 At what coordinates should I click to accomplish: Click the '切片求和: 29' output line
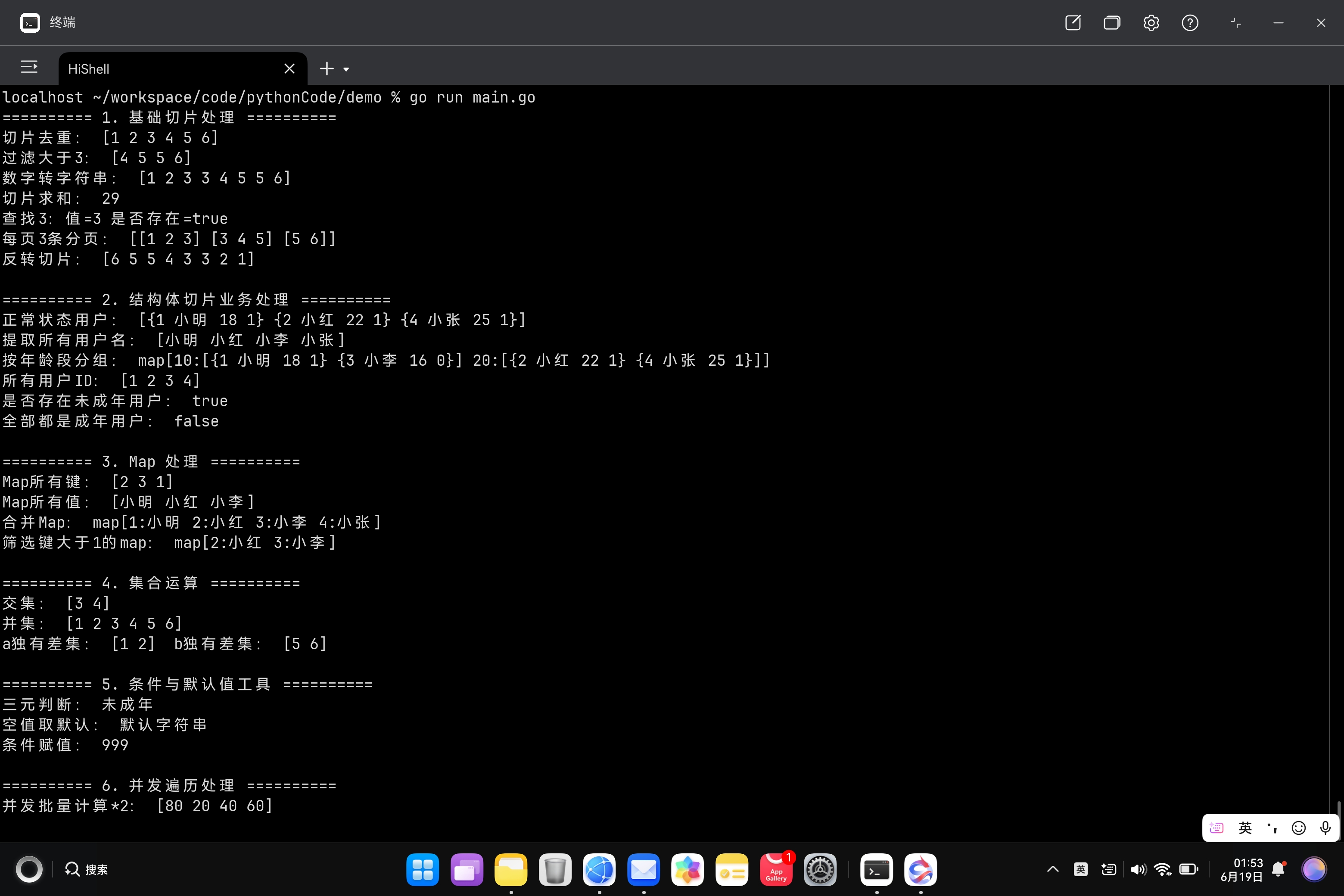[61, 198]
